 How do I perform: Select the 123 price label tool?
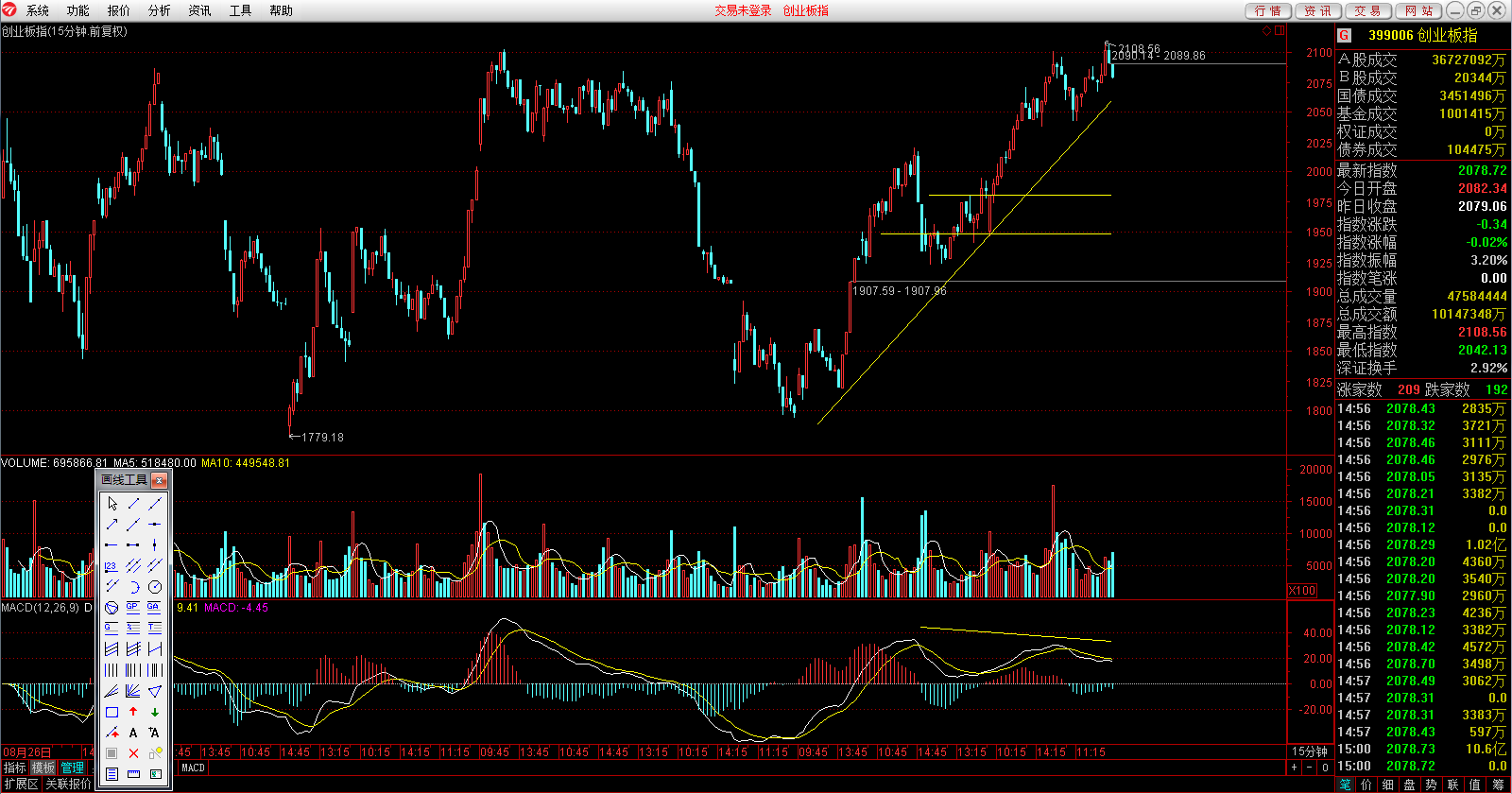(112, 565)
